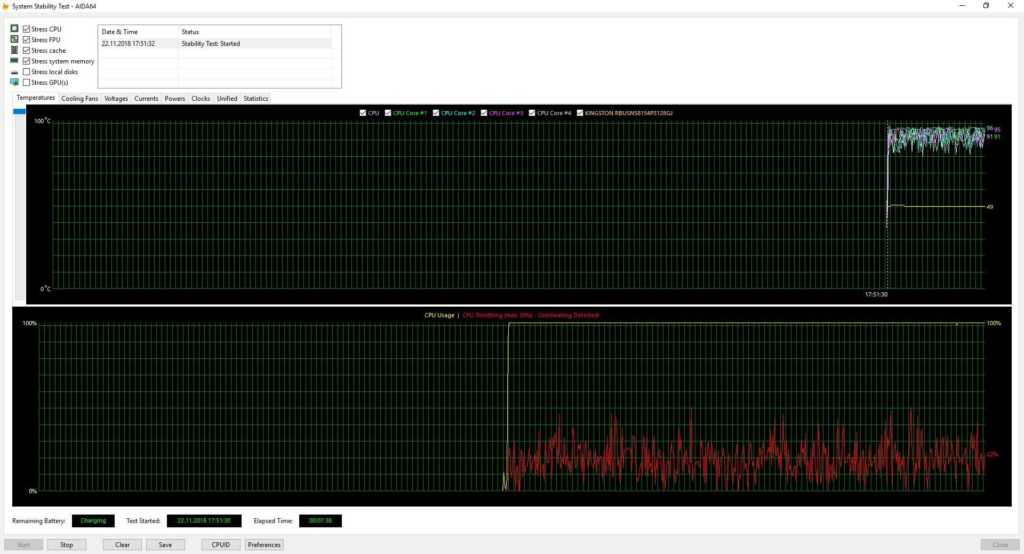Screen dimensions: 1024x554
Task: Click the AIDA64 app icon in title bar
Action: pyautogui.click(x=6, y=6)
